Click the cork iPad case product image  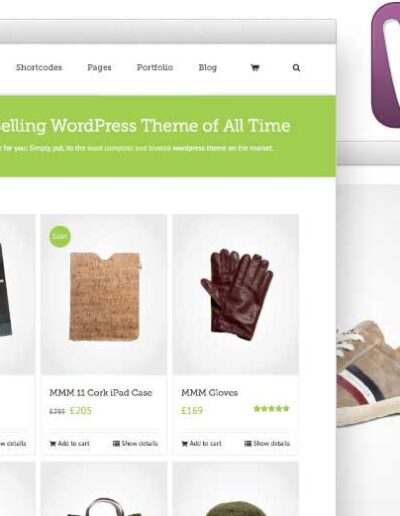coord(105,296)
